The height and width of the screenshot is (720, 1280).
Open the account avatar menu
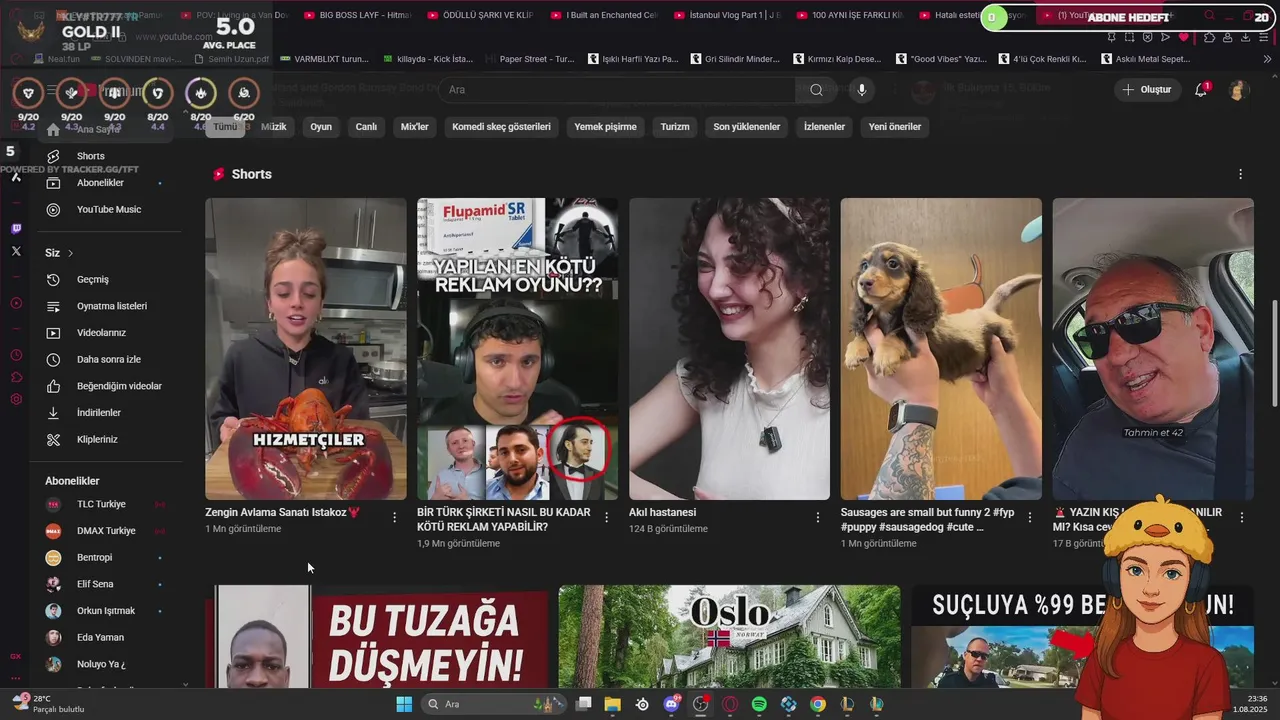pos(1238,90)
